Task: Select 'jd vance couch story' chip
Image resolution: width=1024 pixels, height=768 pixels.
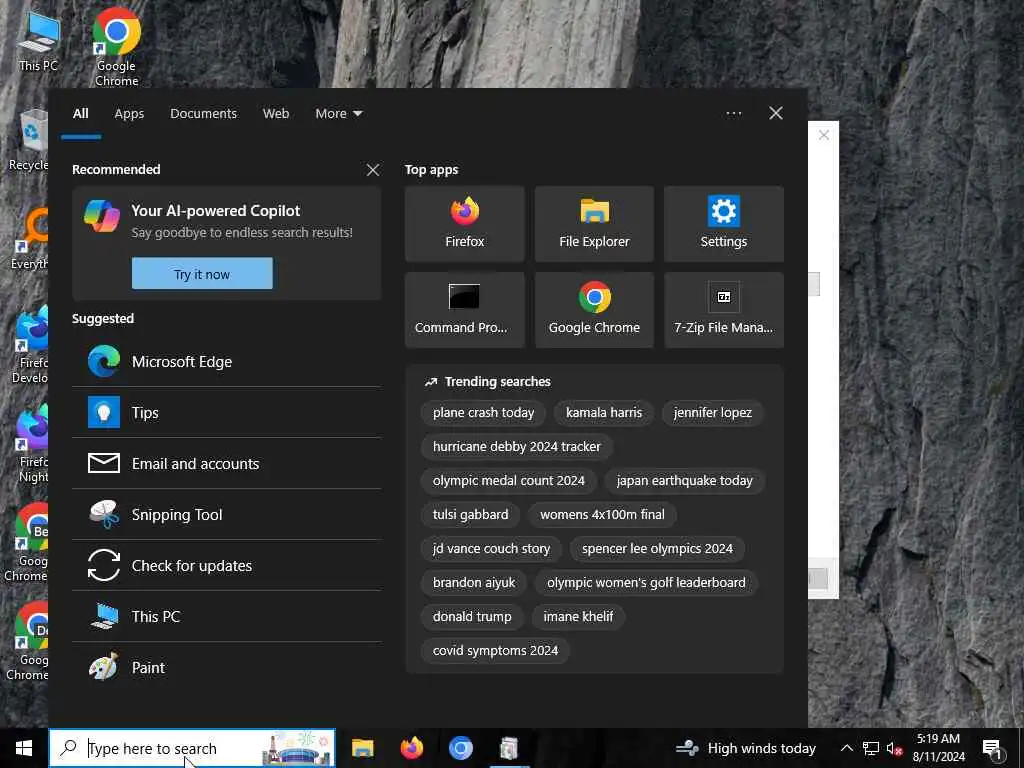Action: [x=491, y=549]
